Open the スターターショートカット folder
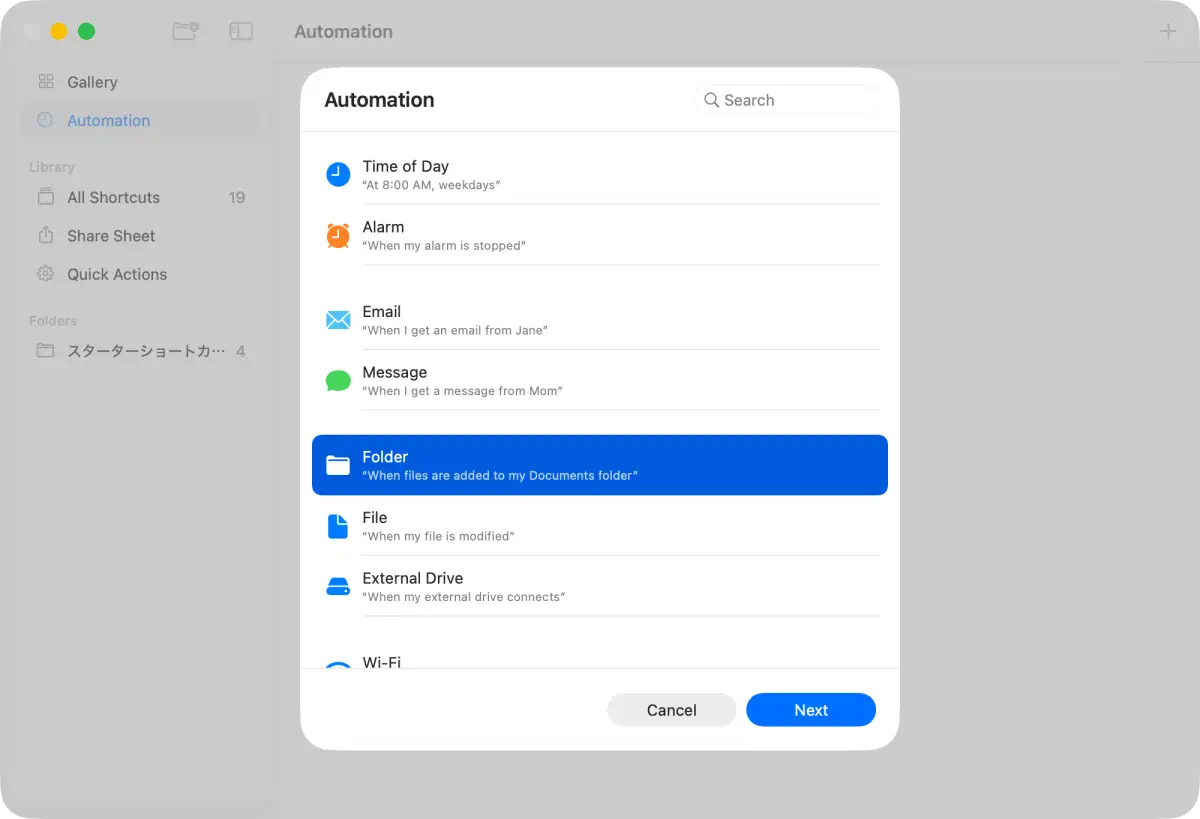 pyautogui.click(x=145, y=351)
